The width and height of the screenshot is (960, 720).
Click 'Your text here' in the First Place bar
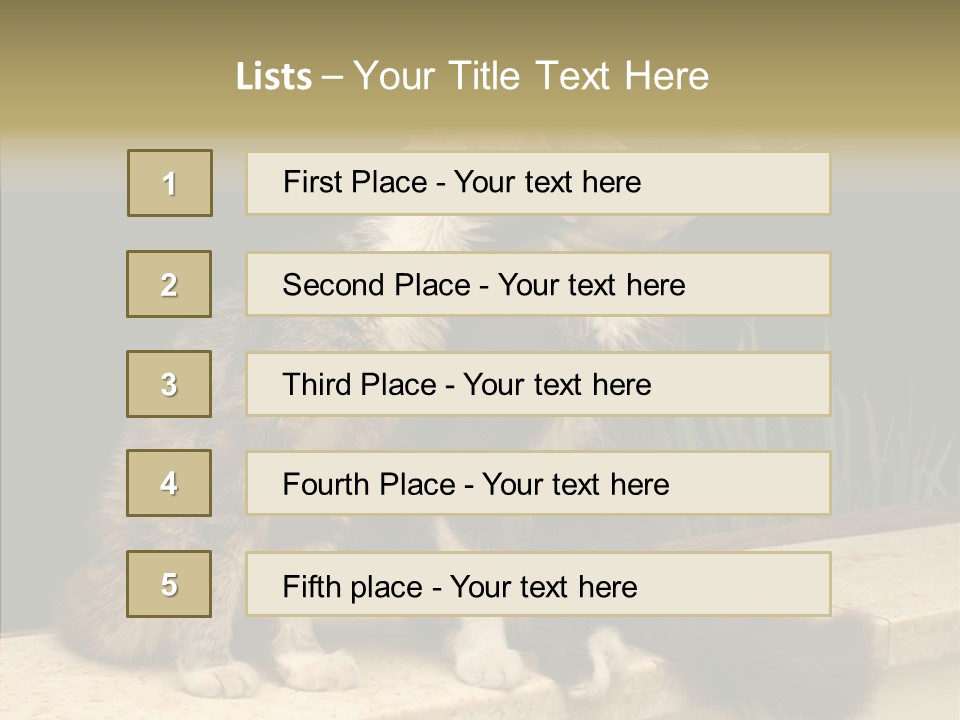pyautogui.click(x=547, y=182)
